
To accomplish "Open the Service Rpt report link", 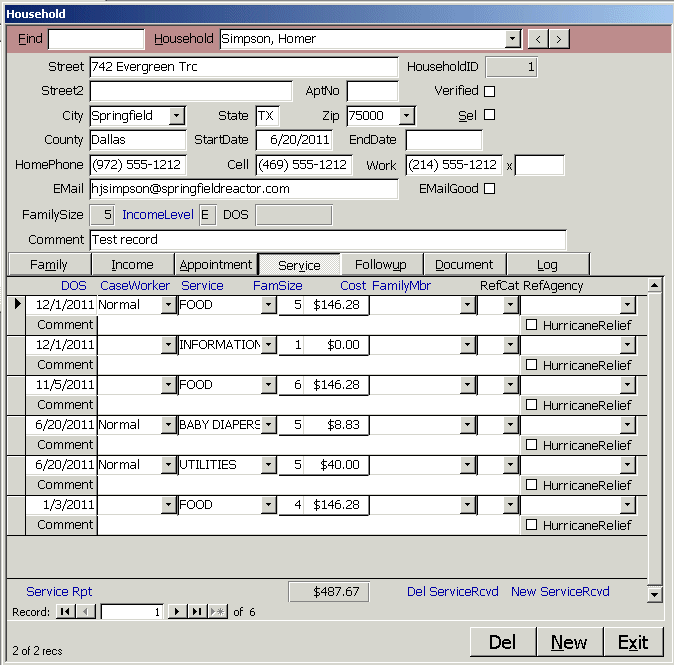I will (59, 591).
